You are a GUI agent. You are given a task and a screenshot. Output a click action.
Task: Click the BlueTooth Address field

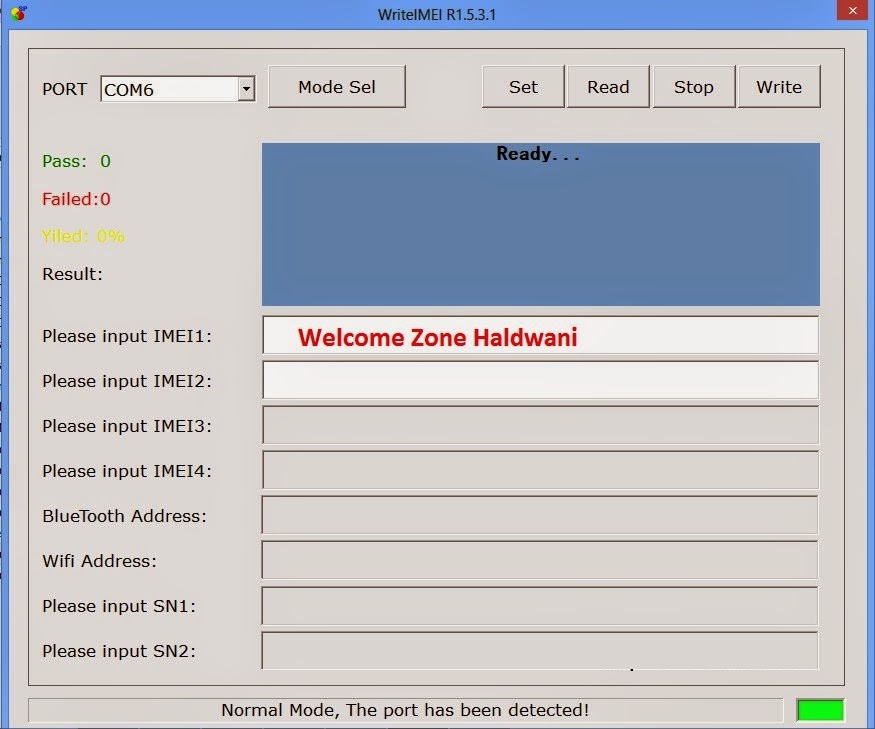540,515
